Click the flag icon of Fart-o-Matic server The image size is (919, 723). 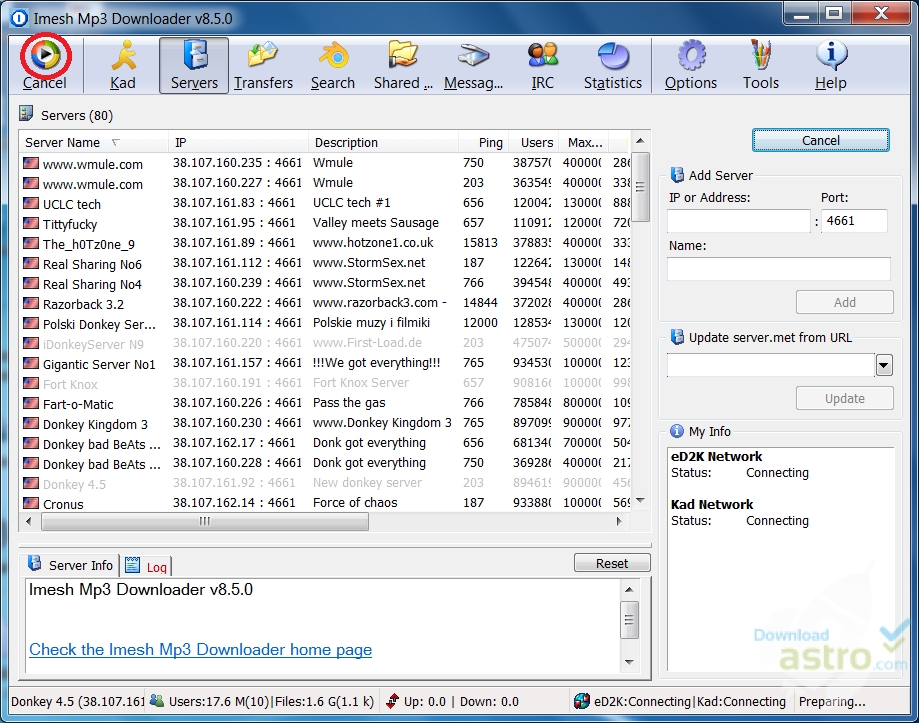point(31,403)
